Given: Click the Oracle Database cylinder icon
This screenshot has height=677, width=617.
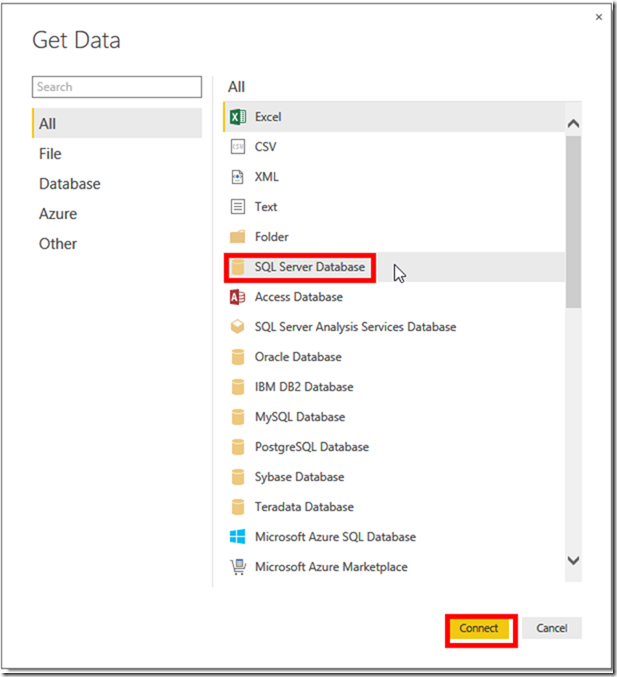Looking at the screenshot, I should [237, 357].
